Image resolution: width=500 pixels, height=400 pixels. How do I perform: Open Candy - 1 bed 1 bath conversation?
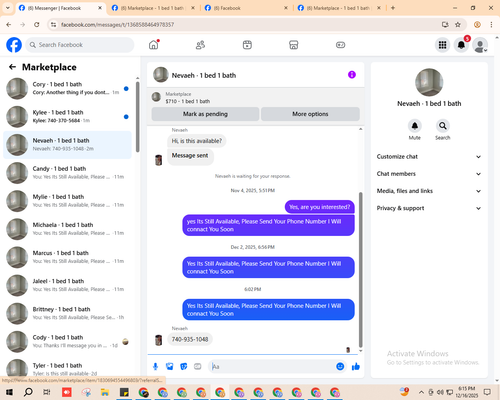(68, 173)
